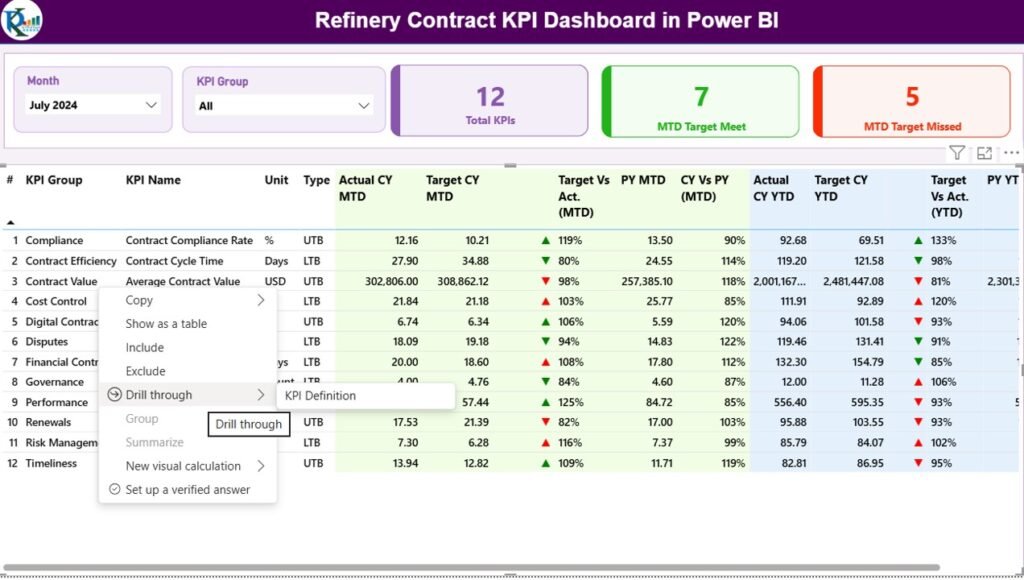Image resolution: width=1024 pixels, height=580 pixels.
Task: Click the MTD Target Missed card
Action: click(912, 101)
